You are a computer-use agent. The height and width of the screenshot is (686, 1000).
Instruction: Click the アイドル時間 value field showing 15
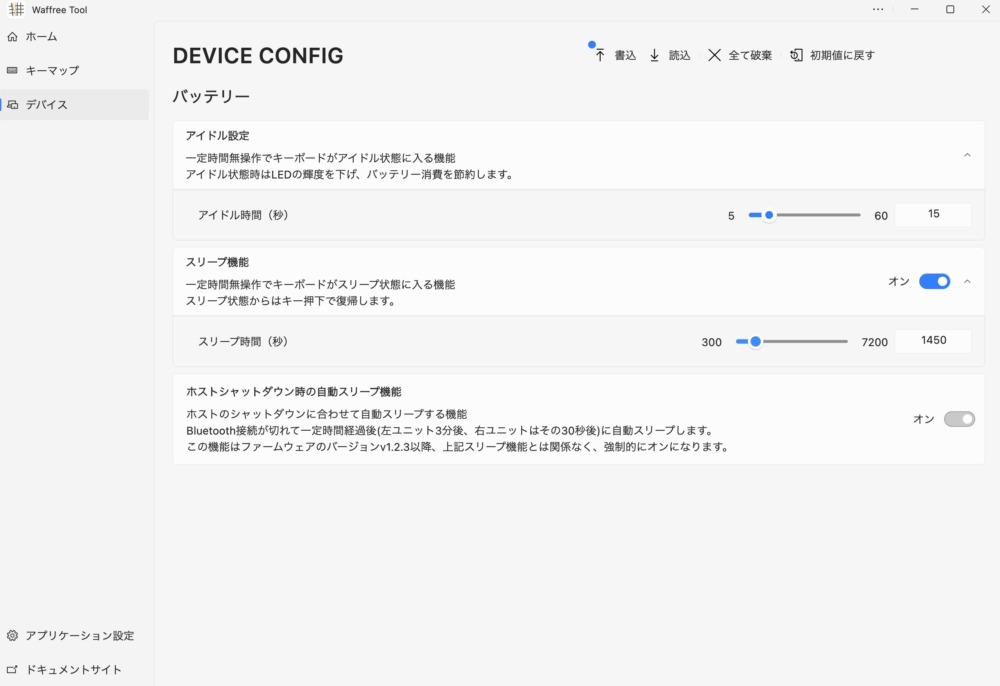[x=933, y=214]
